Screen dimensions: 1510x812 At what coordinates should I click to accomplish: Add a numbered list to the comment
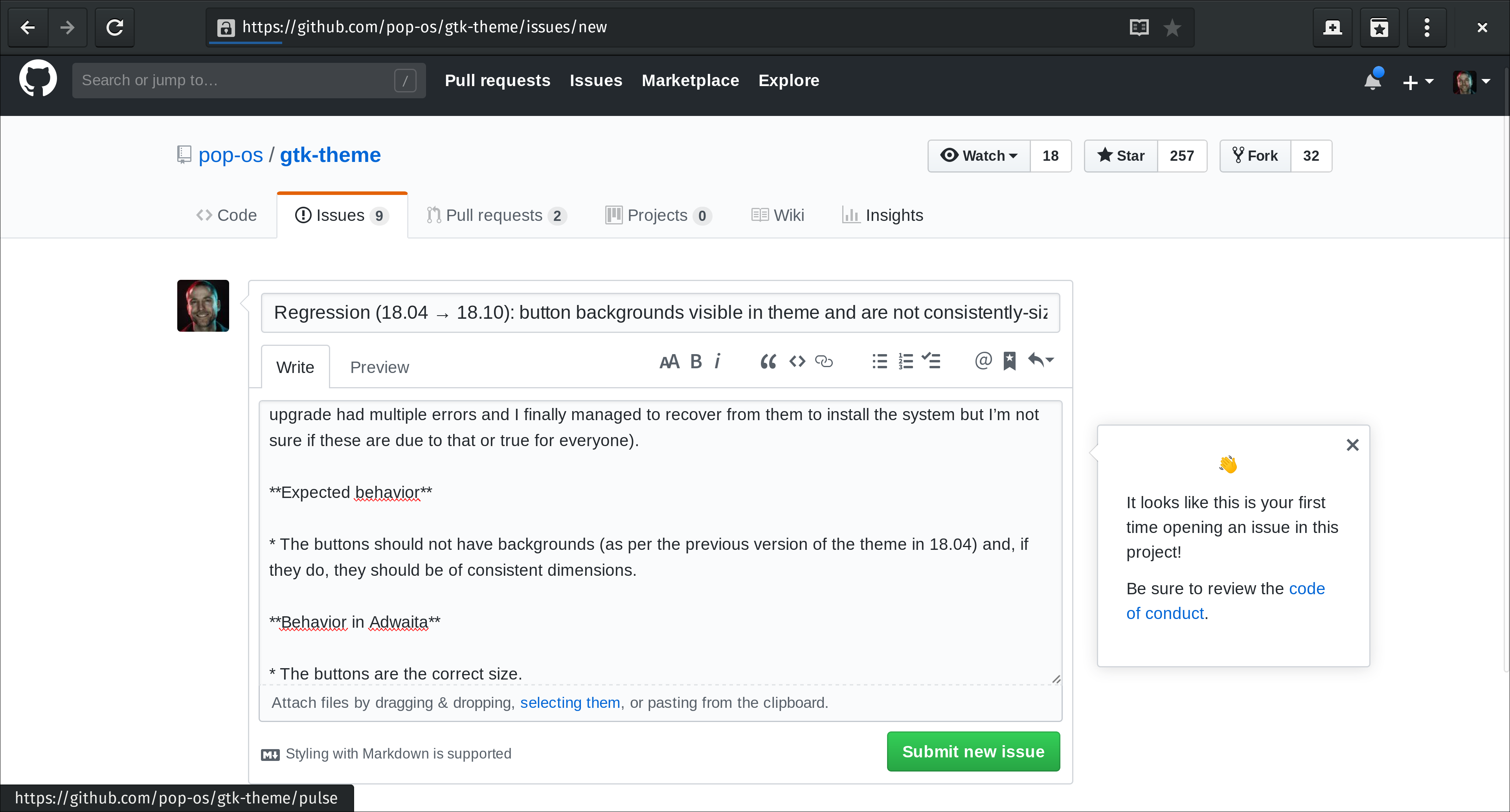click(x=906, y=361)
